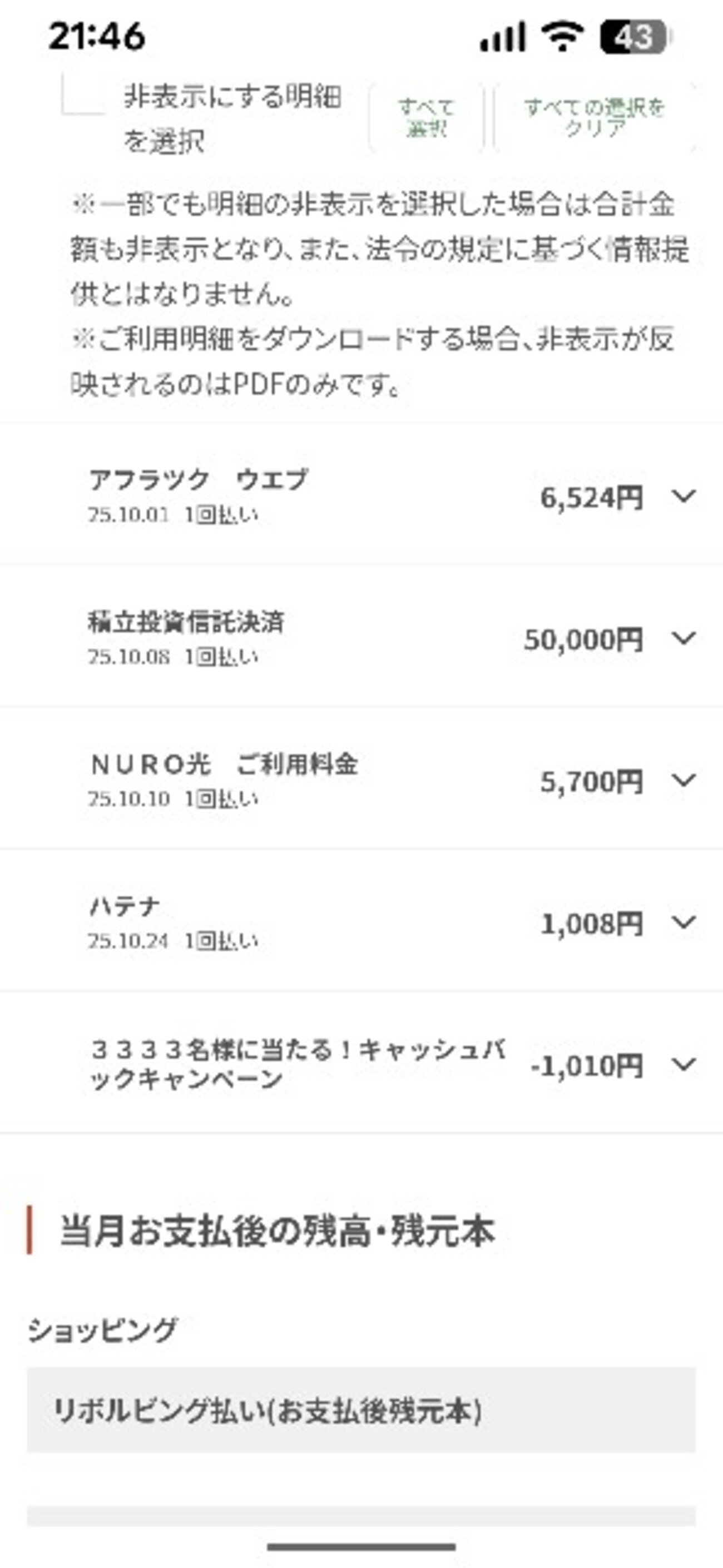Image resolution: width=723 pixels, height=1568 pixels.
Task: Expand the ハテナ 1,008円 chevron
Action: pos(684,923)
